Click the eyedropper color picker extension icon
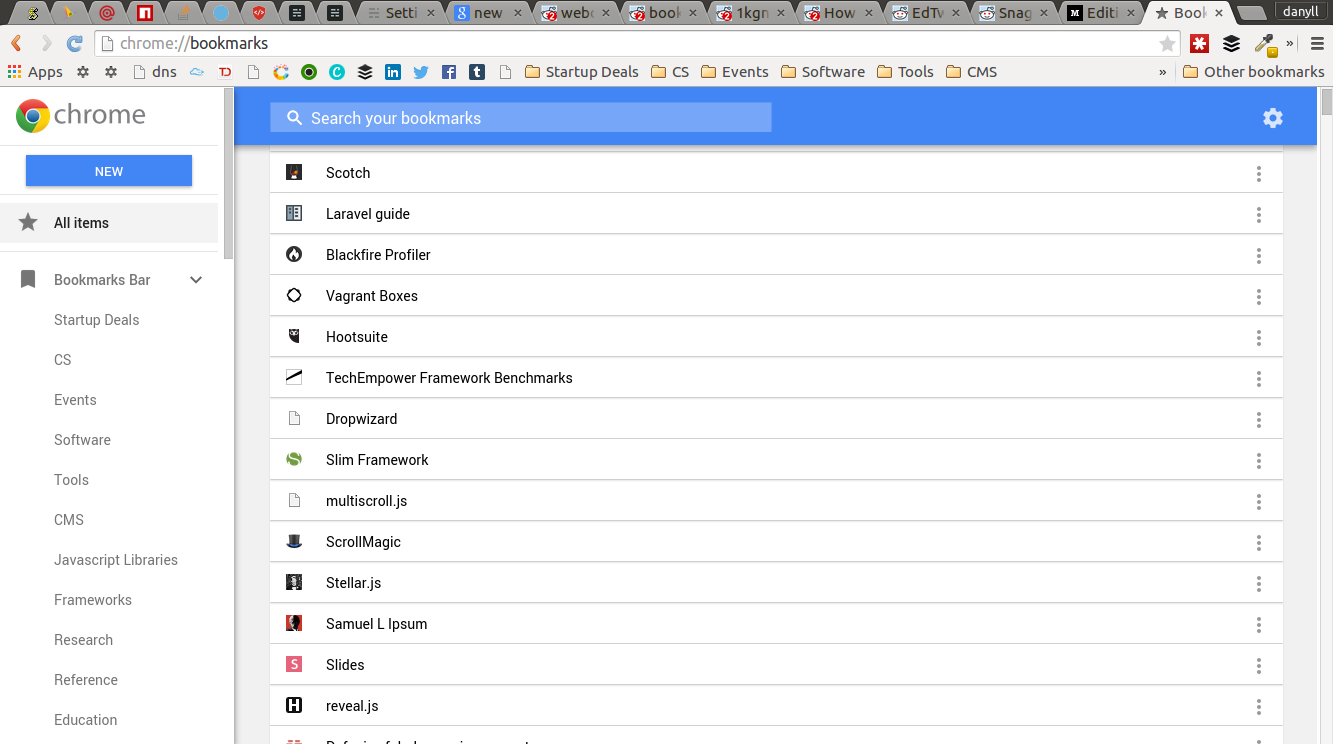Viewport: 1333px width, 744px height. (x=1265, y=44)
